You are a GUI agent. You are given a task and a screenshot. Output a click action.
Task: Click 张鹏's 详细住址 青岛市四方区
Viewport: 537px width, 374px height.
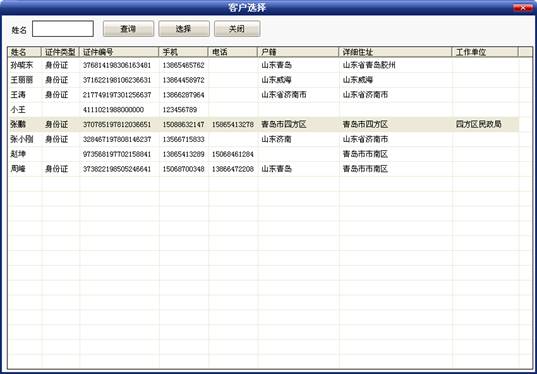pyautogui.click(x=365, y=124)
